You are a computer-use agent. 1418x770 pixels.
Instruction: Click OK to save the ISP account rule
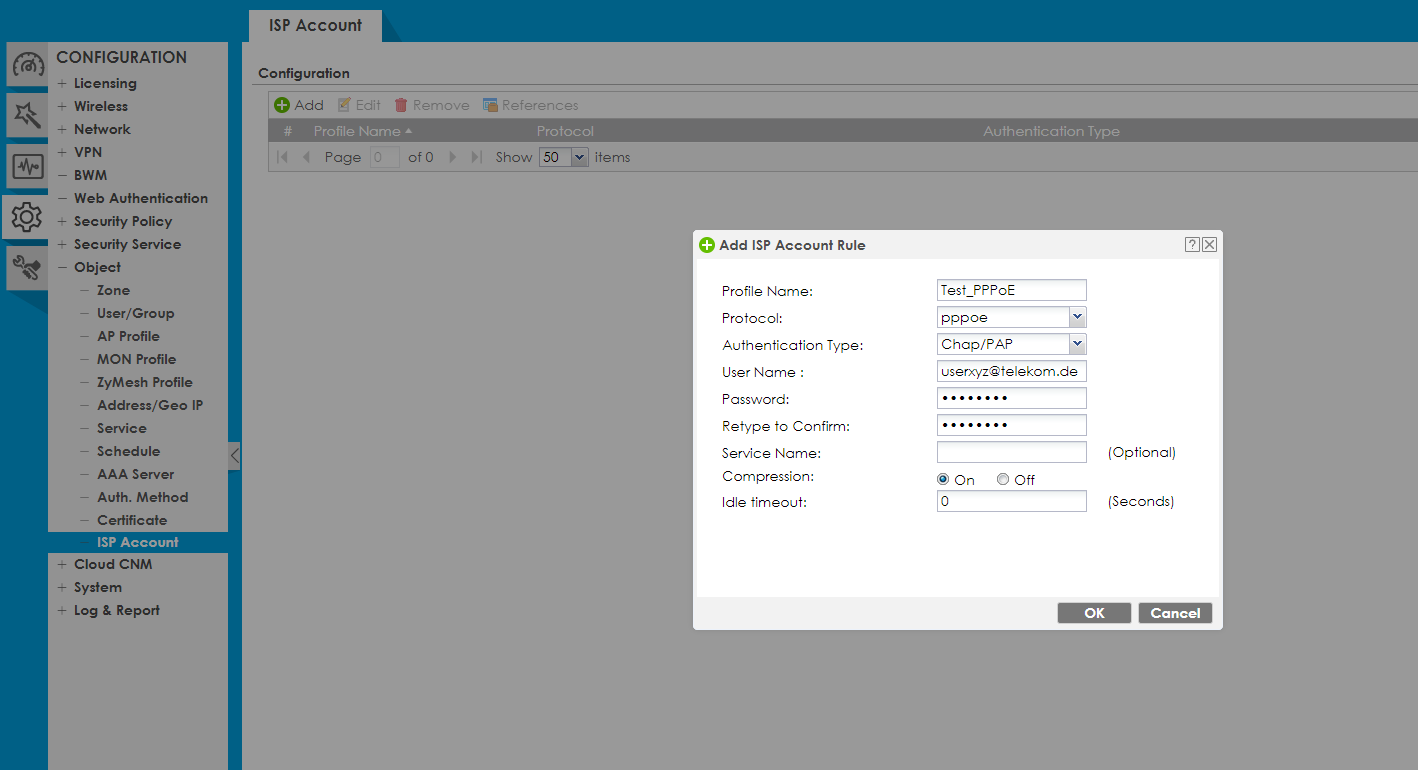coord(1094,612)
